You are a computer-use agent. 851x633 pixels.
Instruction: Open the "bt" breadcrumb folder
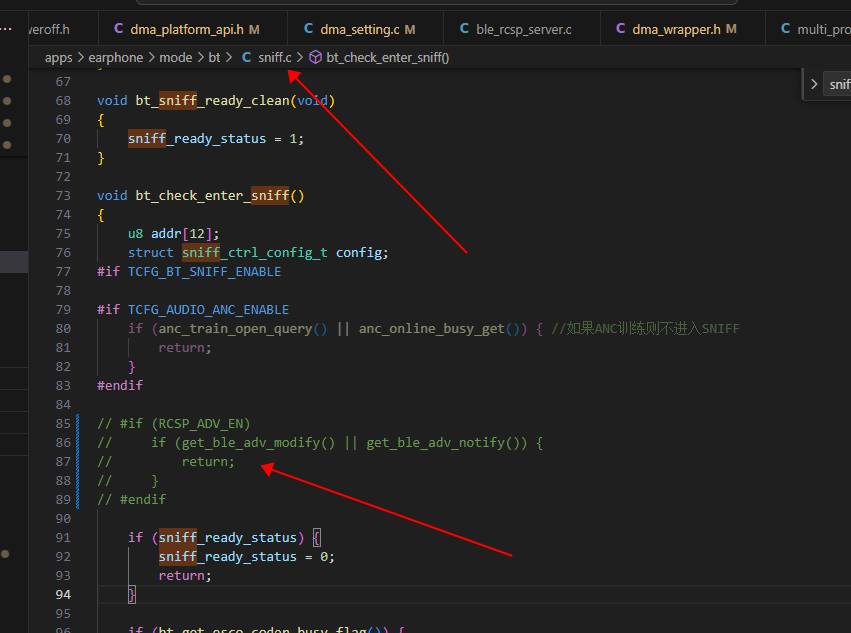pos(214,58)
